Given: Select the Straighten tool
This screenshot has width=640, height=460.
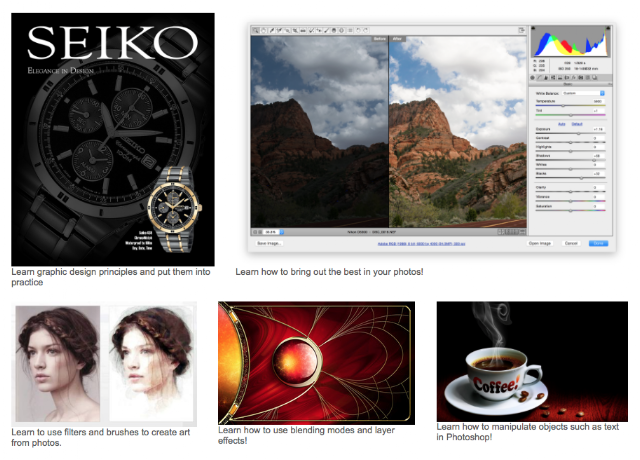Looking at the screenshot, I should 303,31.
